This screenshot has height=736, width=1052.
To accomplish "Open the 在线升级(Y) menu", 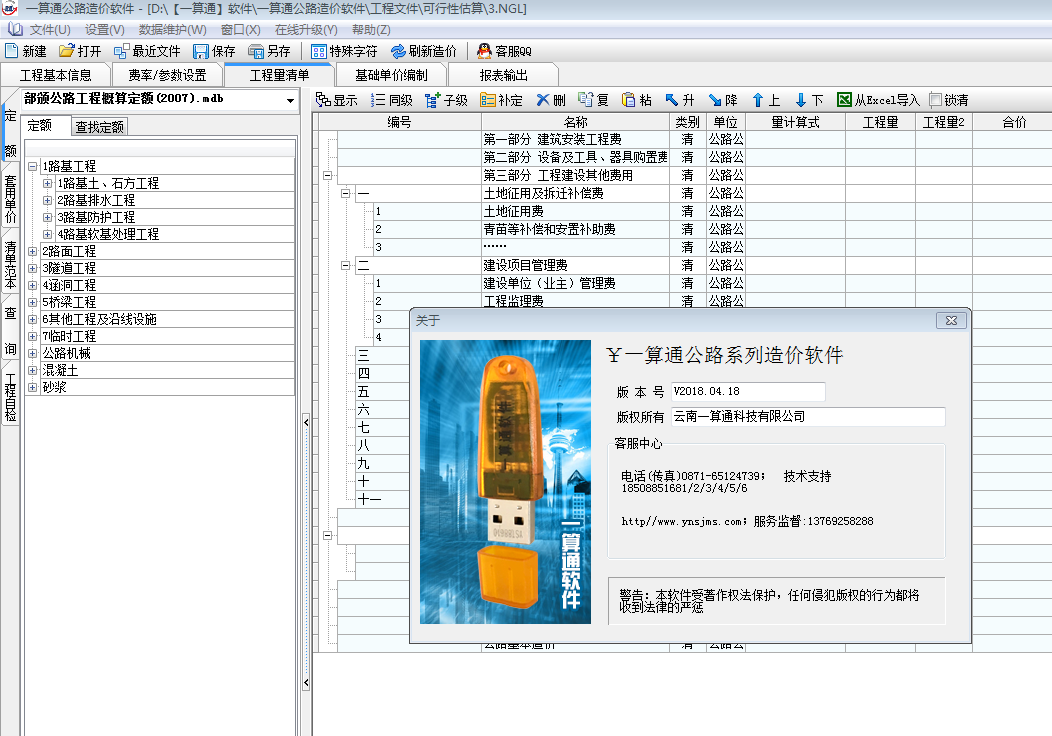I will point(306,30).
